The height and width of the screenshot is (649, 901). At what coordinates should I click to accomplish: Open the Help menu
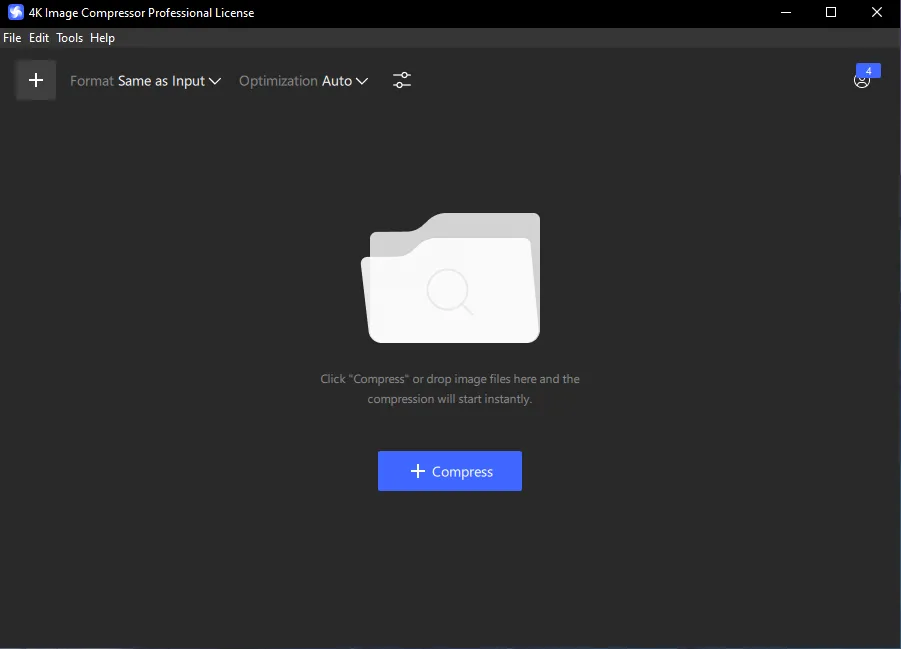[x=102, y=38]
